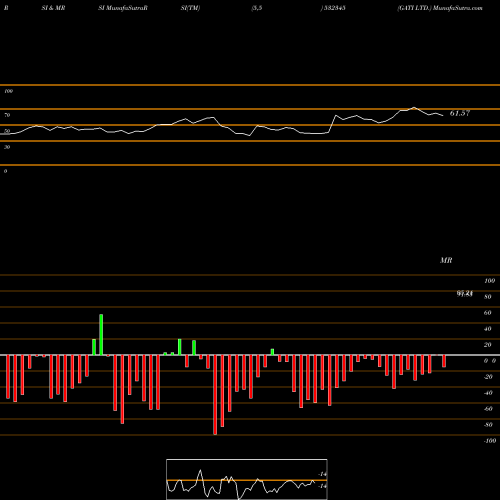500x500 pixels.
Task: Click the -20 label on MR axis
Action: coord(488,377)
